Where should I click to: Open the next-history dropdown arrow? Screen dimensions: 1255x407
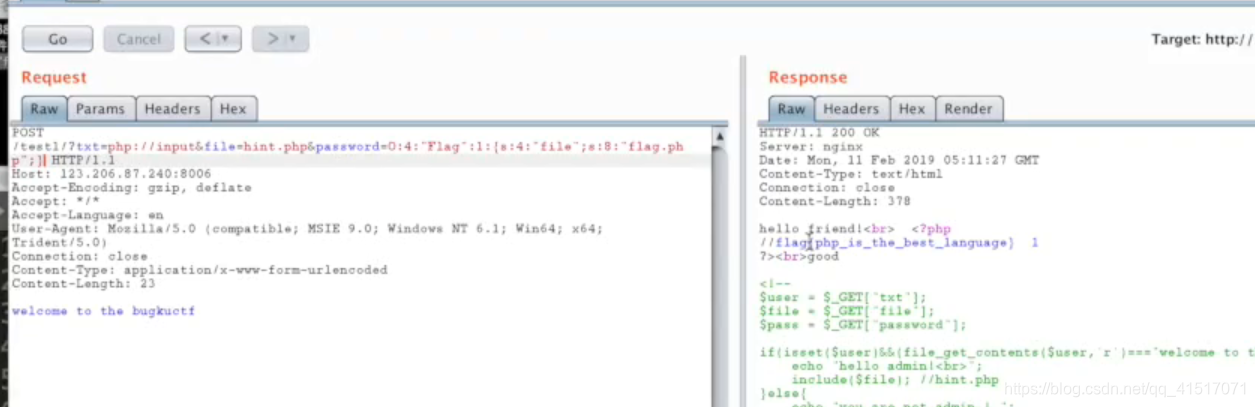click(294, 39)
